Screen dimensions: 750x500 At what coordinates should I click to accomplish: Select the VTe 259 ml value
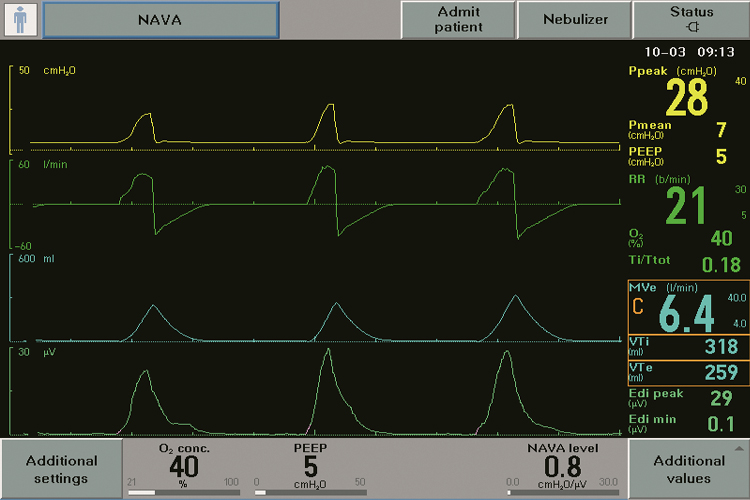tap(686, 372)
